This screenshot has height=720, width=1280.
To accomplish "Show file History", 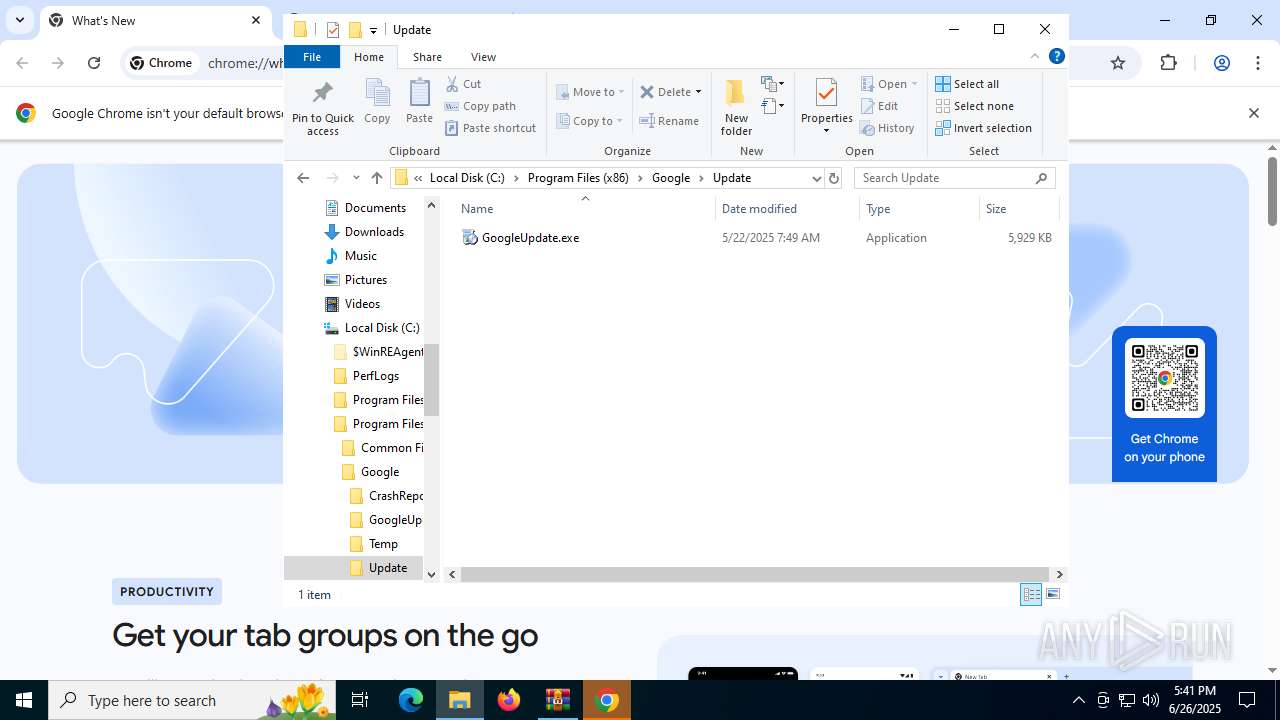I will tap(887, 128).
